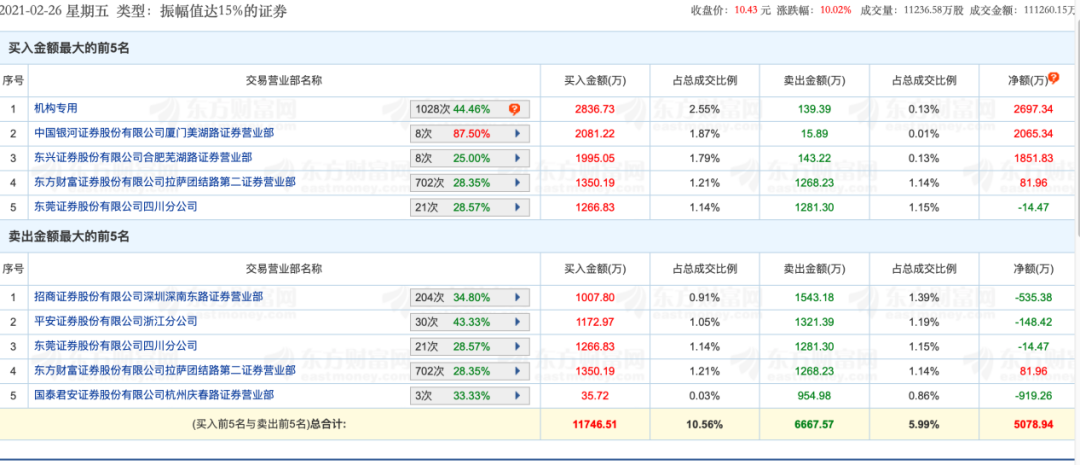Click the 买入金额(万) column header in top table
Image resolution: width=1080 pixels, height=465 pixels.
click(594, 81)
